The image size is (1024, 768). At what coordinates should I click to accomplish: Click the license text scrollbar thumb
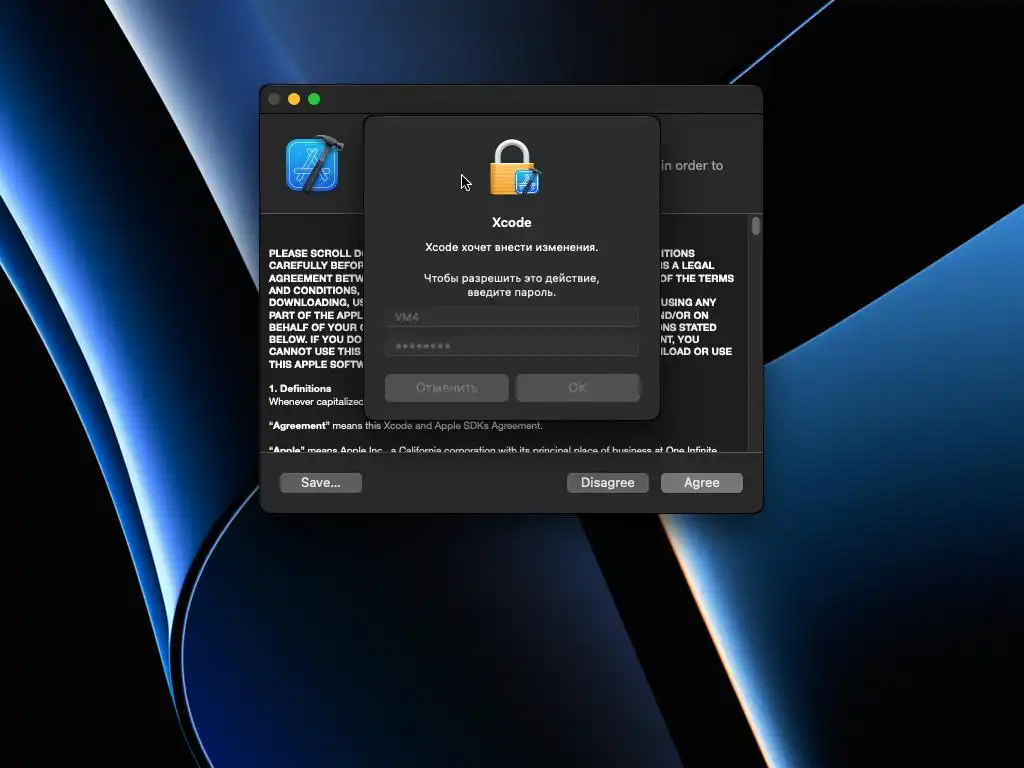pos(756,226)
